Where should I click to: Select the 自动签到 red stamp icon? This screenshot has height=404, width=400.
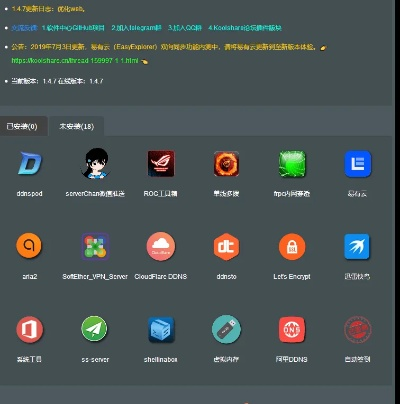coord(358,329)
